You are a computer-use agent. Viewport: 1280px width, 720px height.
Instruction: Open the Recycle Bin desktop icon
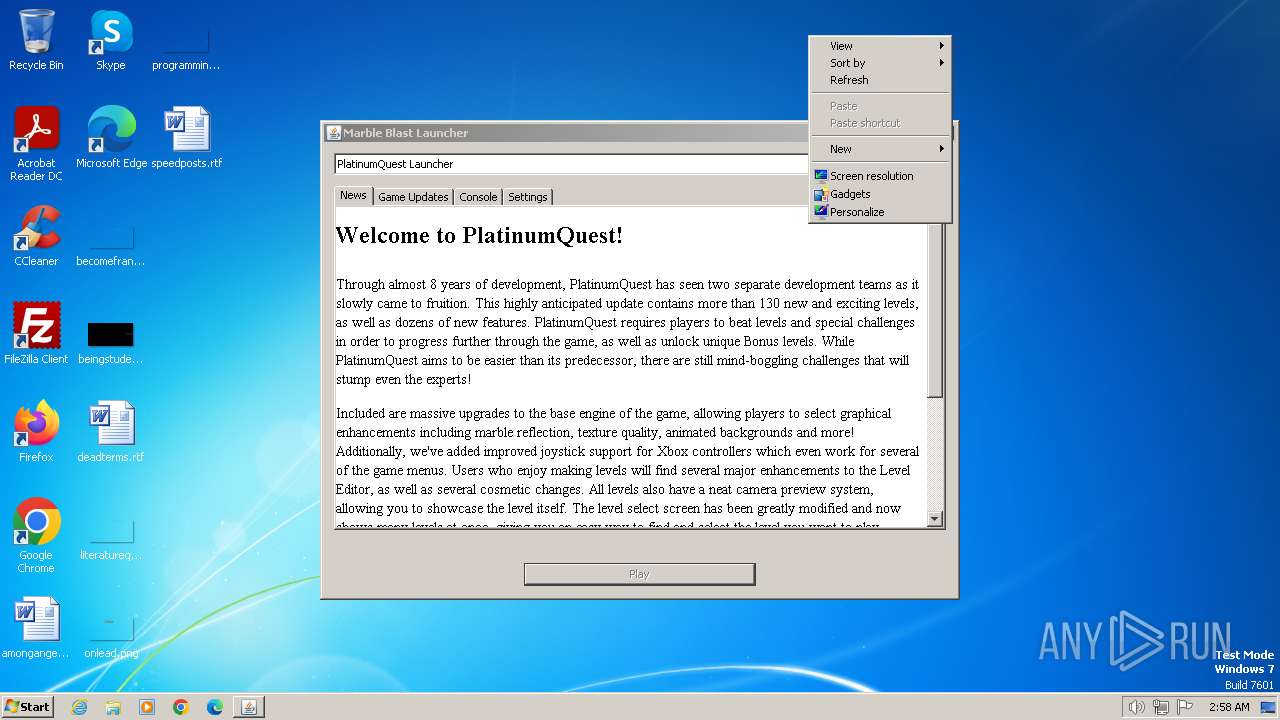36,40
